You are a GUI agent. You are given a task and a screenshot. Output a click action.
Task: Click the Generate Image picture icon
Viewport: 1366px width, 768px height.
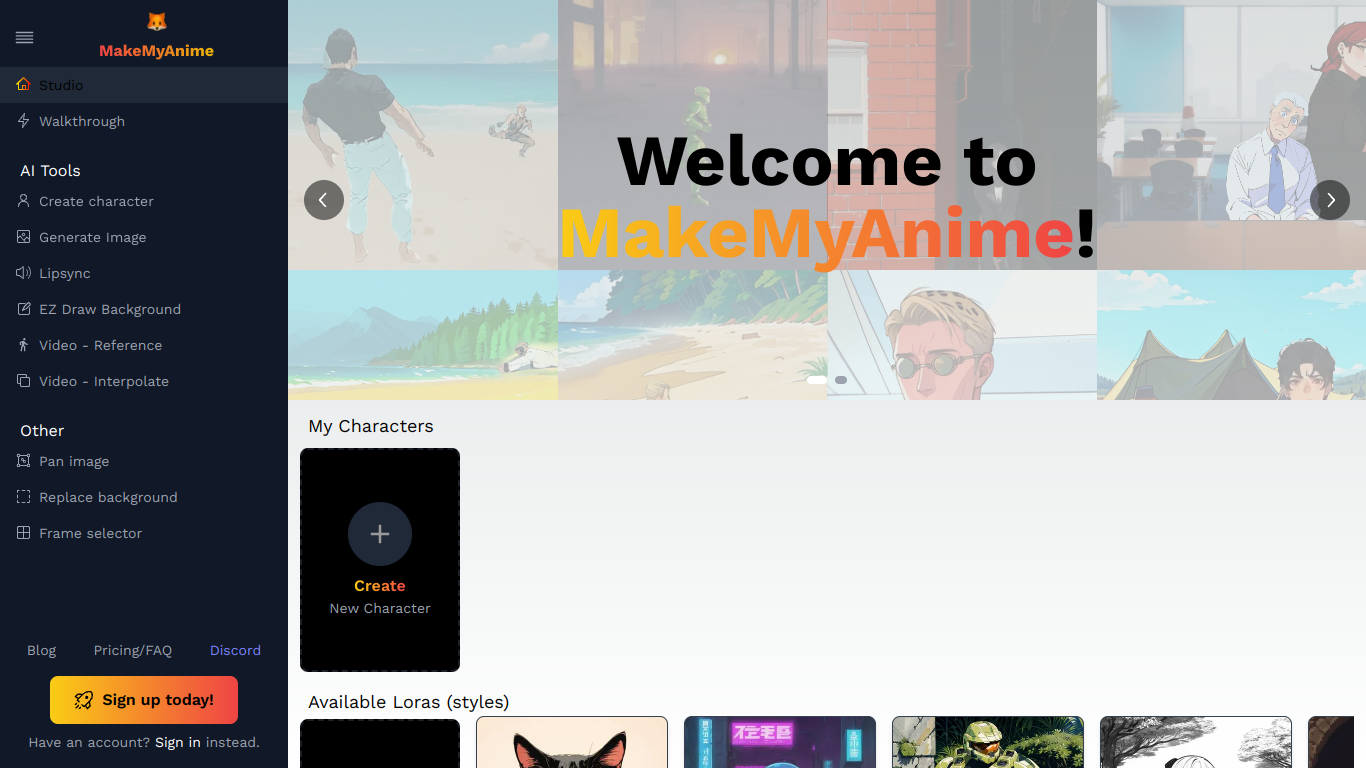pos(24,237)
